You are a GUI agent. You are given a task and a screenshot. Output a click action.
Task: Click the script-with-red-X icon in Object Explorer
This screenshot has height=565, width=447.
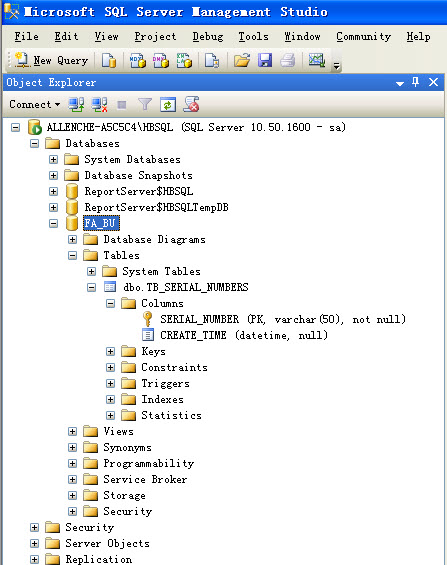click(x=191, y=104)
